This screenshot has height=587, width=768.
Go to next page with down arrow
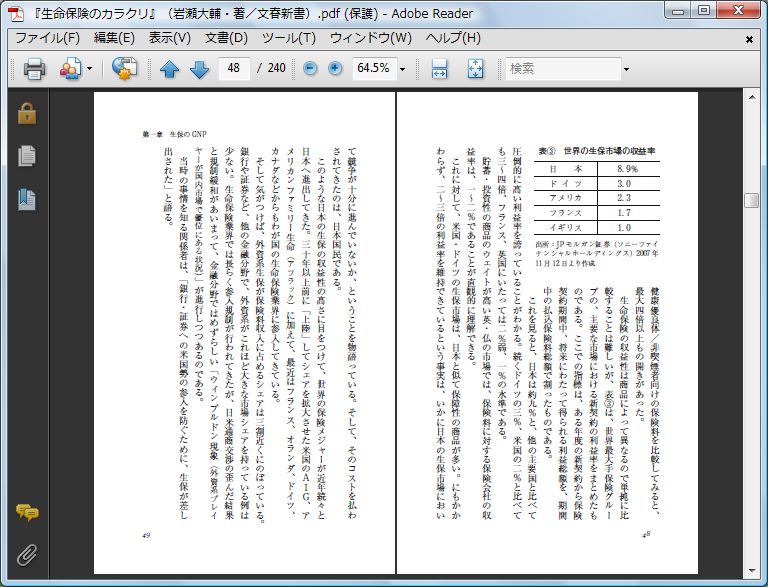[199, 69]
